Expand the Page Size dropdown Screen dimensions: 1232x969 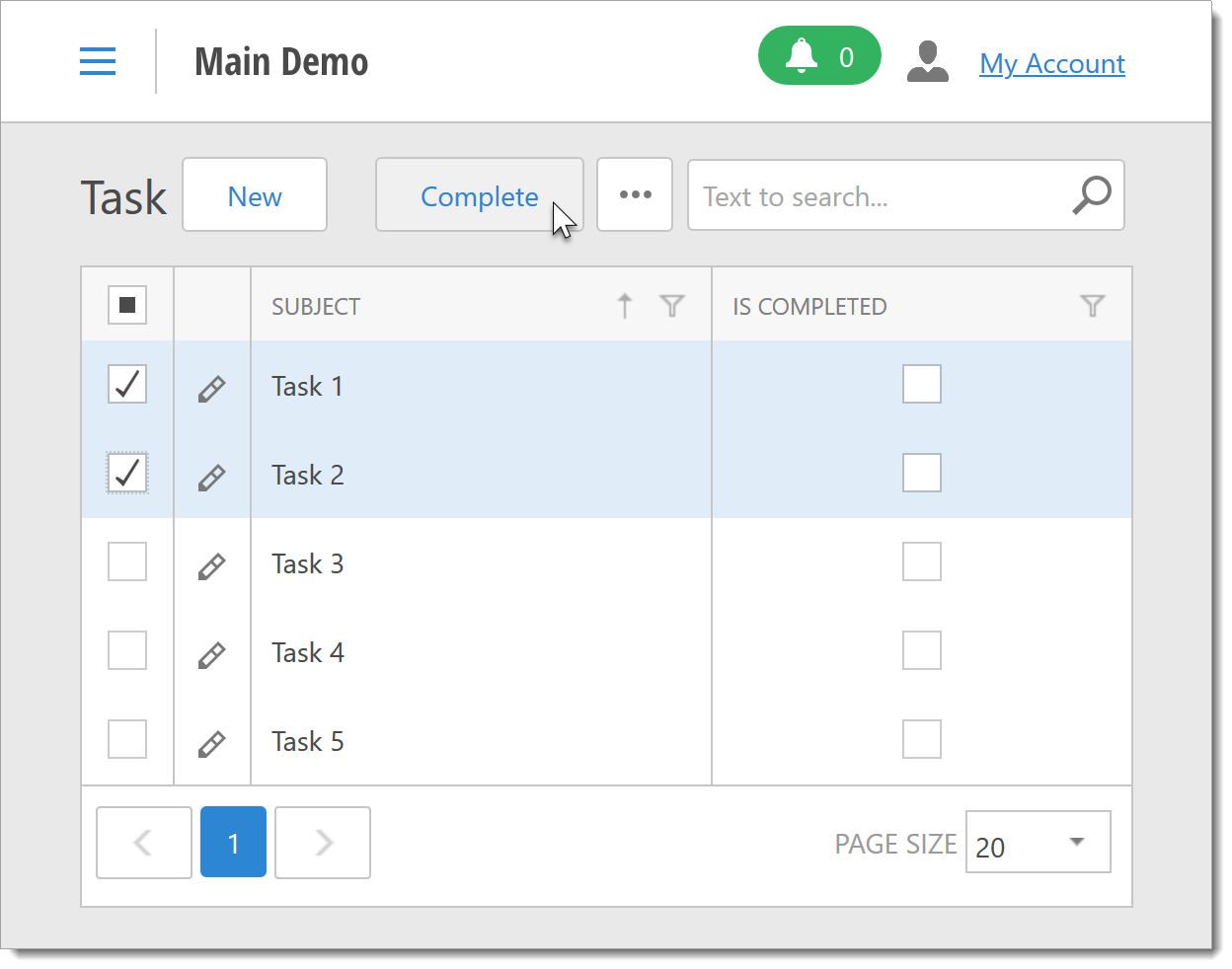(1076, 842)
